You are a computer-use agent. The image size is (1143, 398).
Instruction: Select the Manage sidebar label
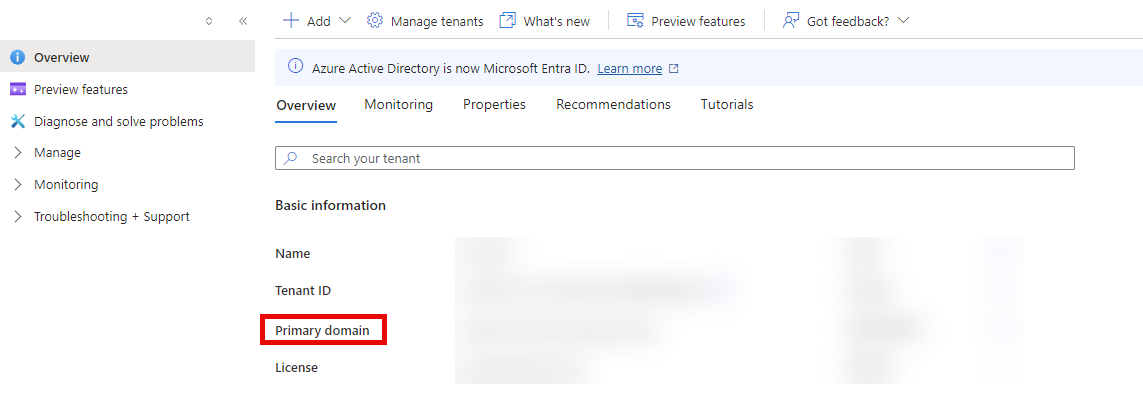point(58,153)
